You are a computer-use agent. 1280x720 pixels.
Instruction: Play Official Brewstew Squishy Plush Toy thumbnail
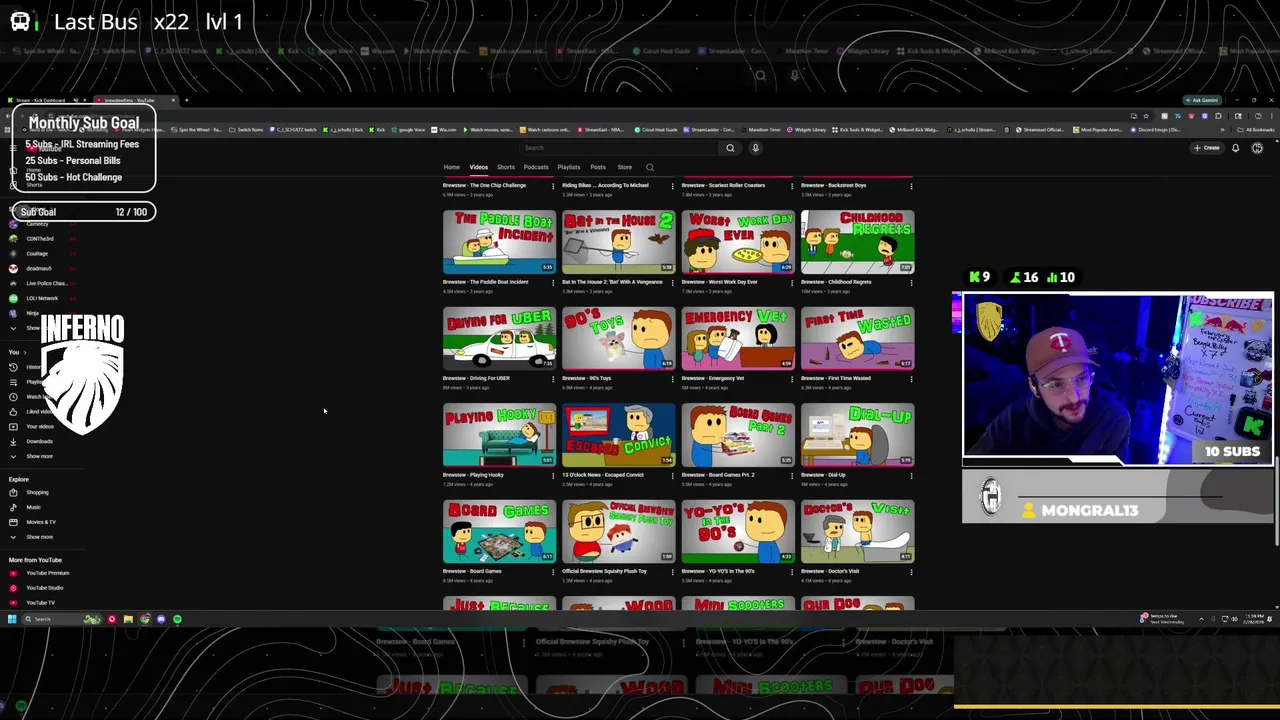click(619, 530)
